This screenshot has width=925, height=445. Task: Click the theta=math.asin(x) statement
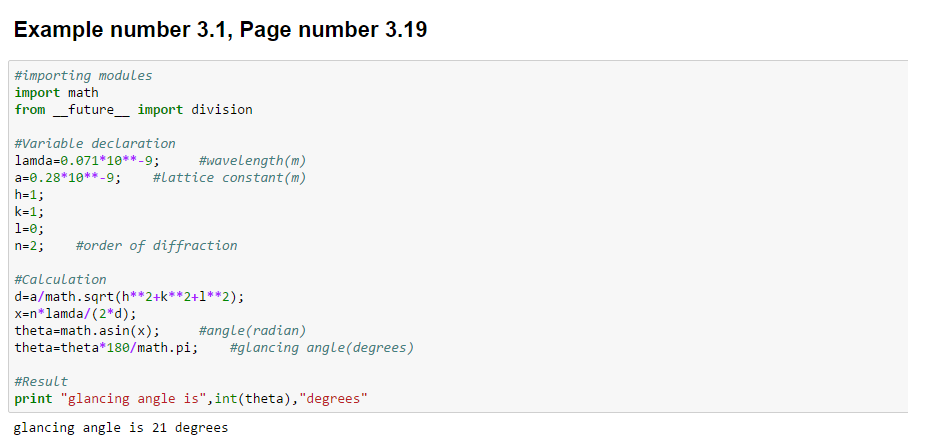click(87, 330)
